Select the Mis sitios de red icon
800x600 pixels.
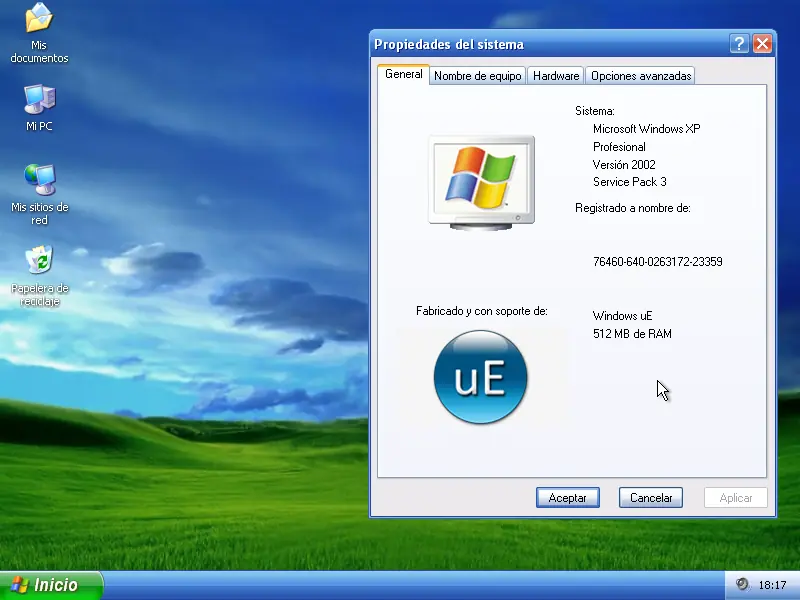tap(39, 194)
